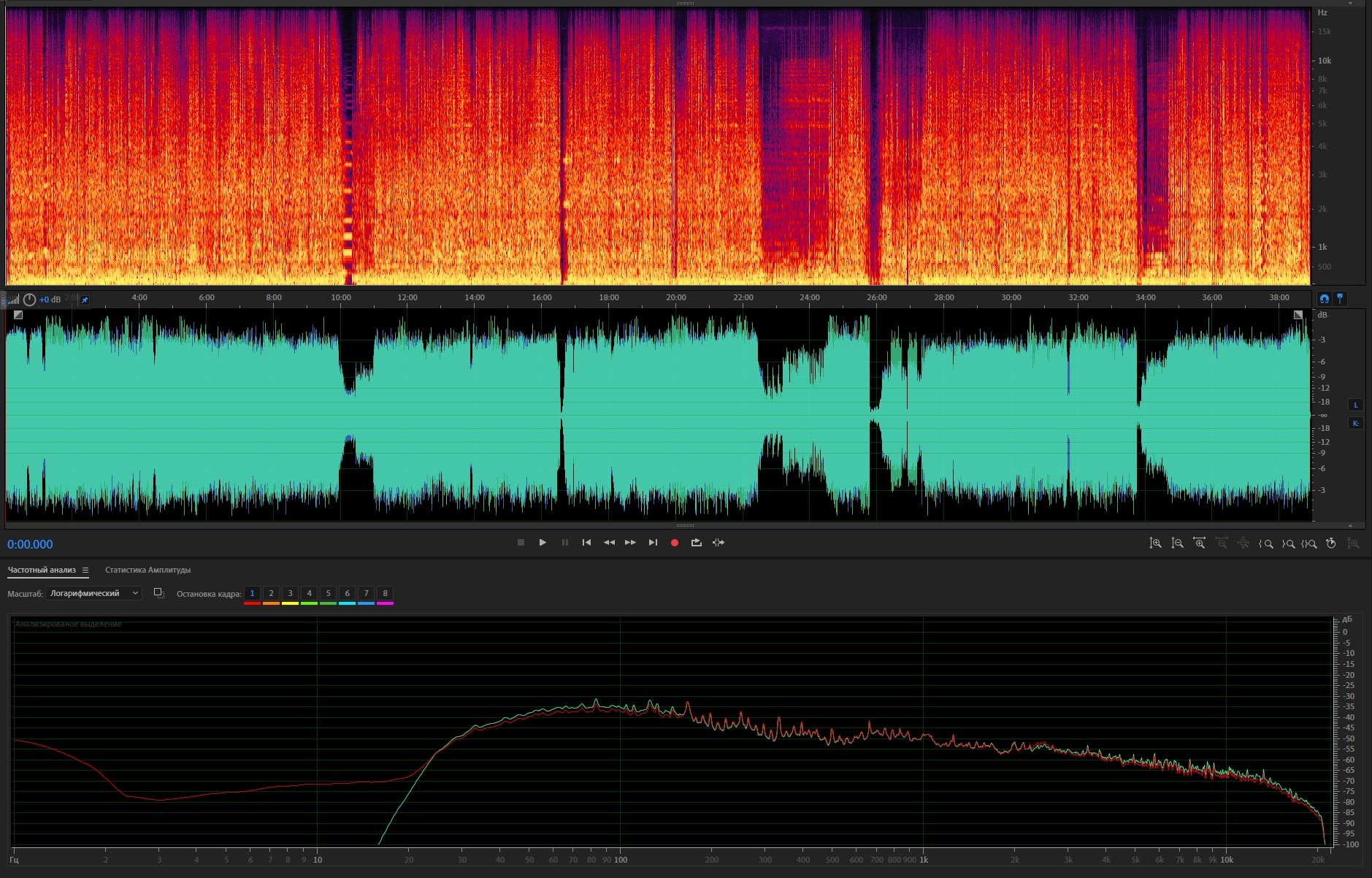This screenshot has height=878, width=1372.
Task: Click the Skip Selection icon
Action: (718, 543)
